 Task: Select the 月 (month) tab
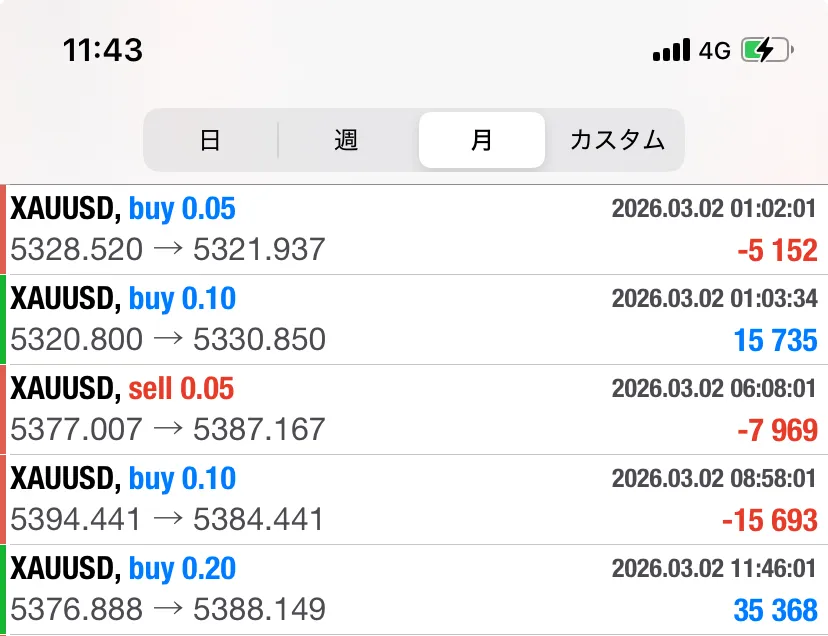pos(482,140)
